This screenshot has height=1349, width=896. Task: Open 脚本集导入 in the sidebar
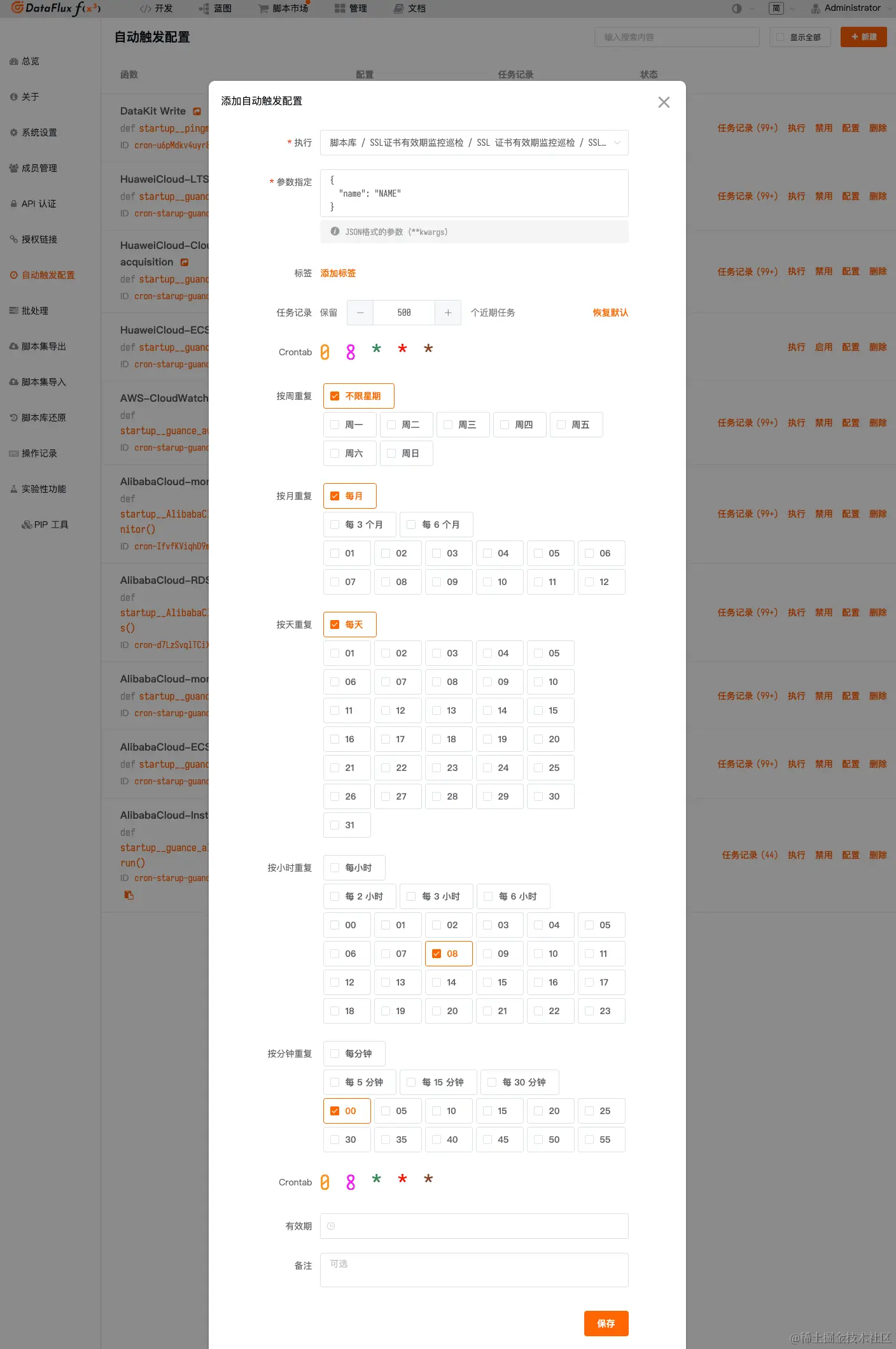[38, 382]
